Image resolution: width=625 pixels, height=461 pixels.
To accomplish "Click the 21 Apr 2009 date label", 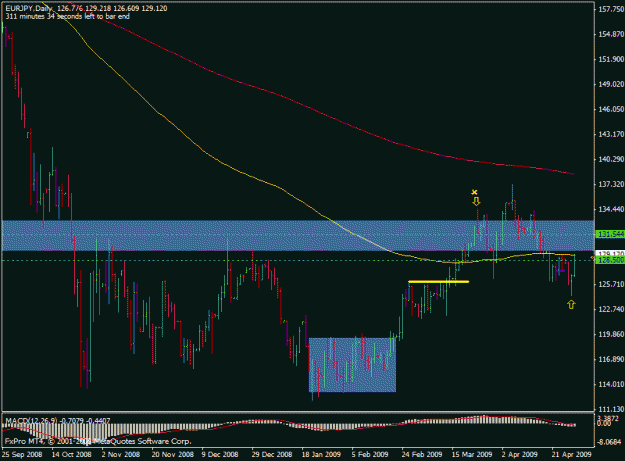I will click(x=572, y=454).
